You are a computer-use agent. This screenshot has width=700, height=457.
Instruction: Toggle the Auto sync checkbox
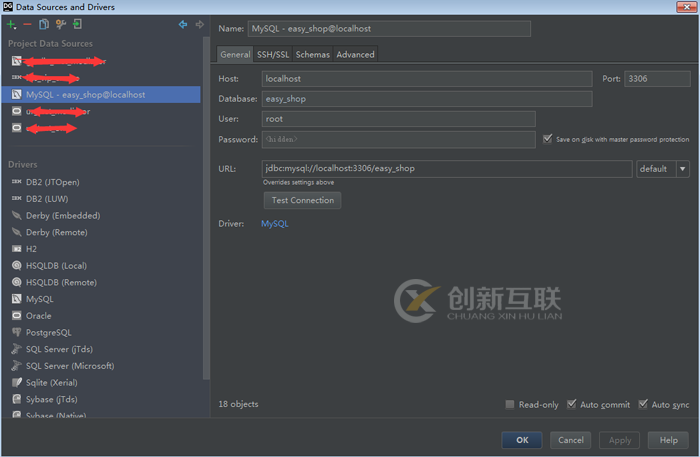(x=643, y=404)
